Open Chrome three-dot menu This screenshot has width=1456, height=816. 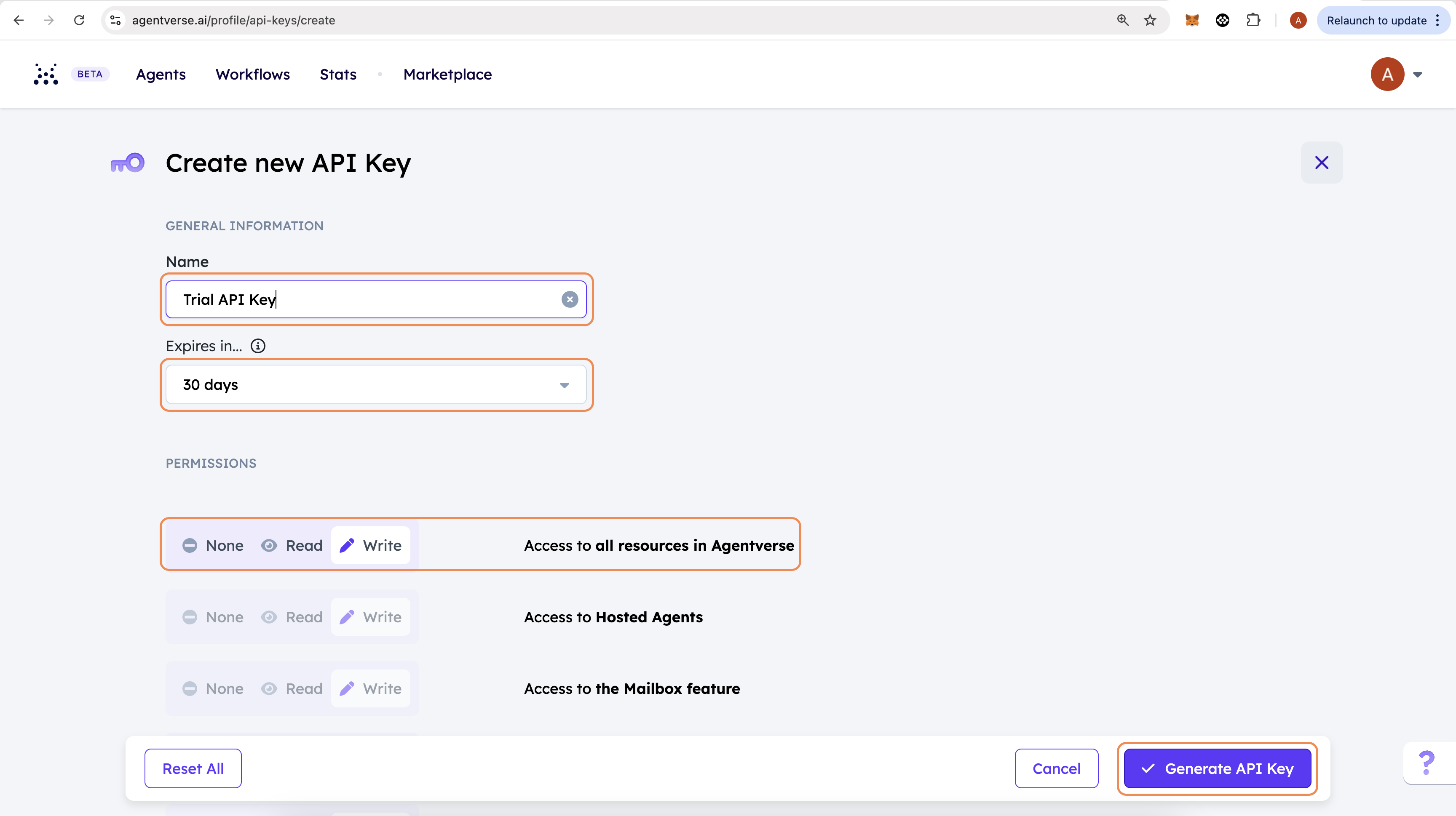(x=1437, y=20)
